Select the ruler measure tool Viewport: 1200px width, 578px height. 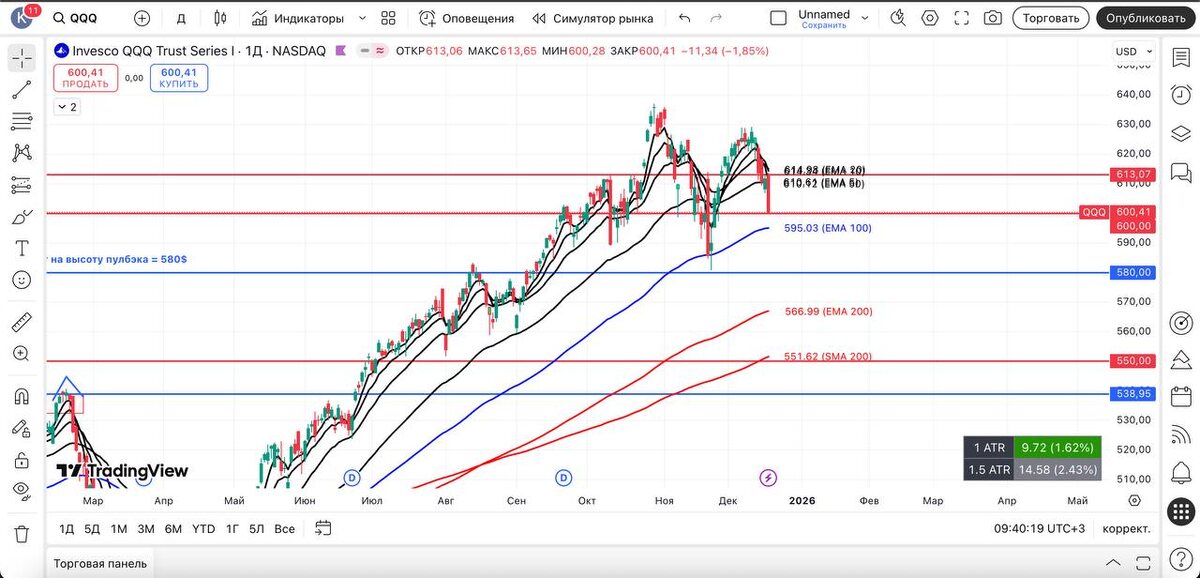click(x=21, y=322)
